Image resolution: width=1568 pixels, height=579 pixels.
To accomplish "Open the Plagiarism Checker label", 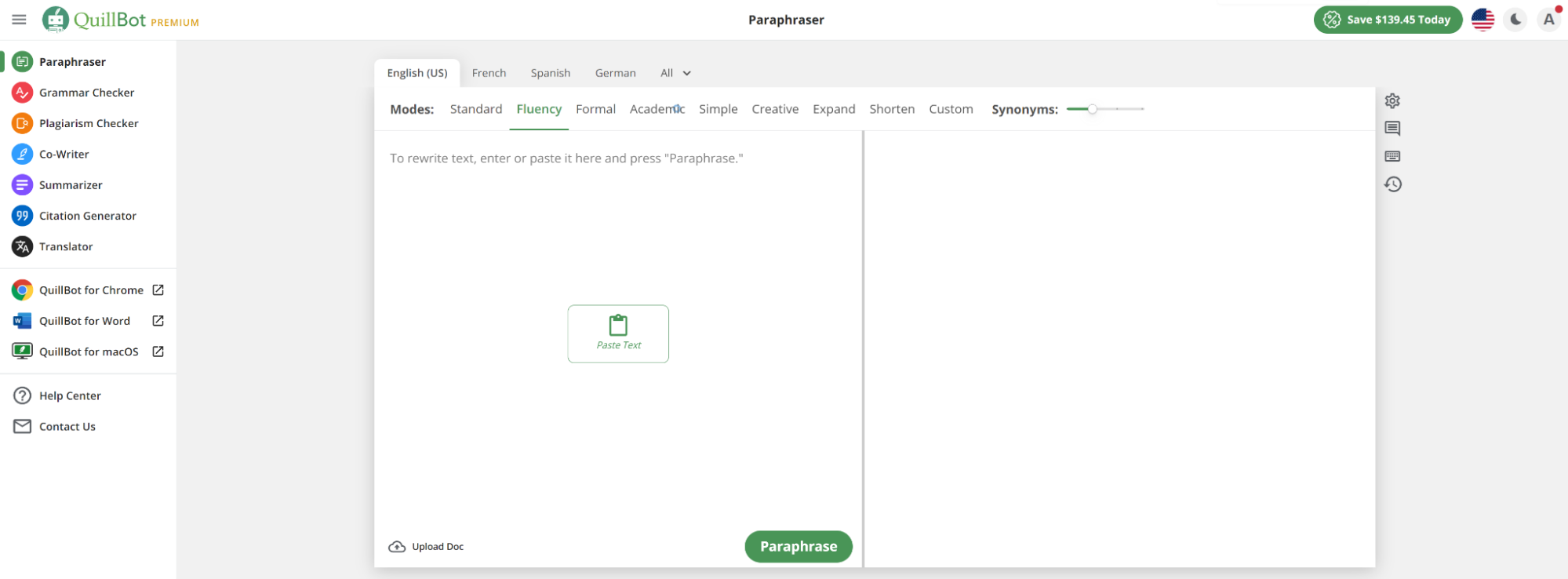I will (89, 123).
